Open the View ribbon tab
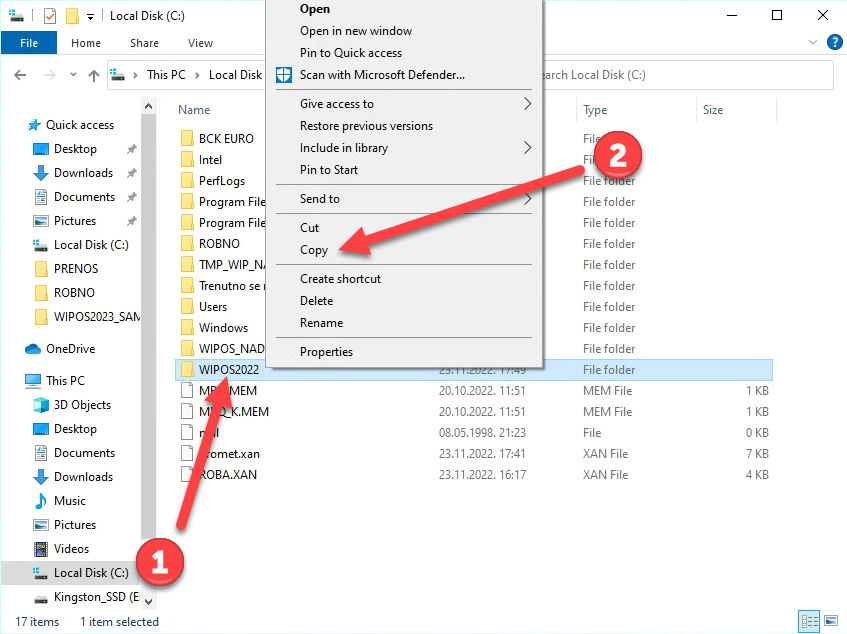The width and height of the screenshot is (847, 634). pos(200,43)
